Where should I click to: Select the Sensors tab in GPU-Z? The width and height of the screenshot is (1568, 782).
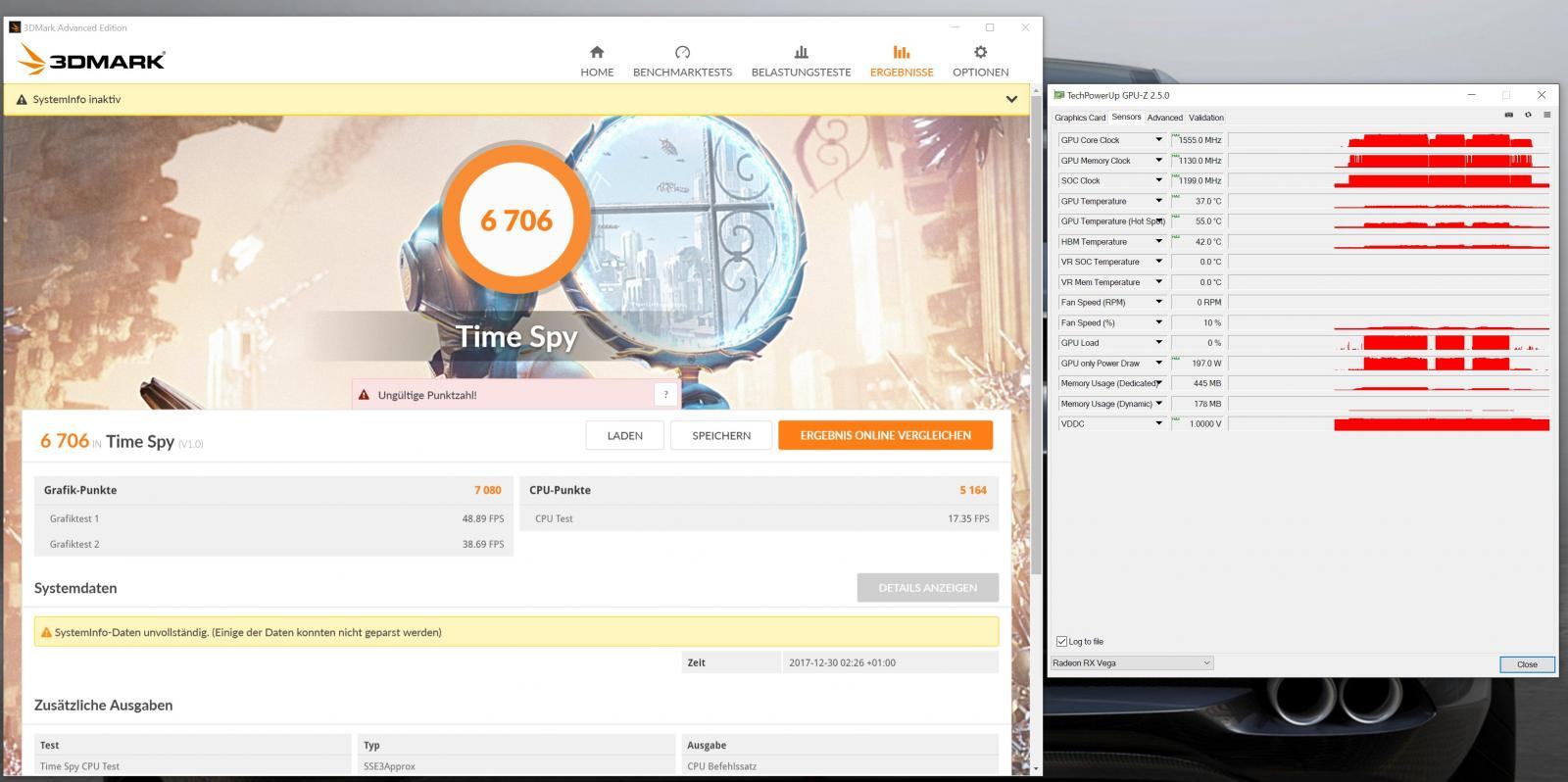point(1126,117)
